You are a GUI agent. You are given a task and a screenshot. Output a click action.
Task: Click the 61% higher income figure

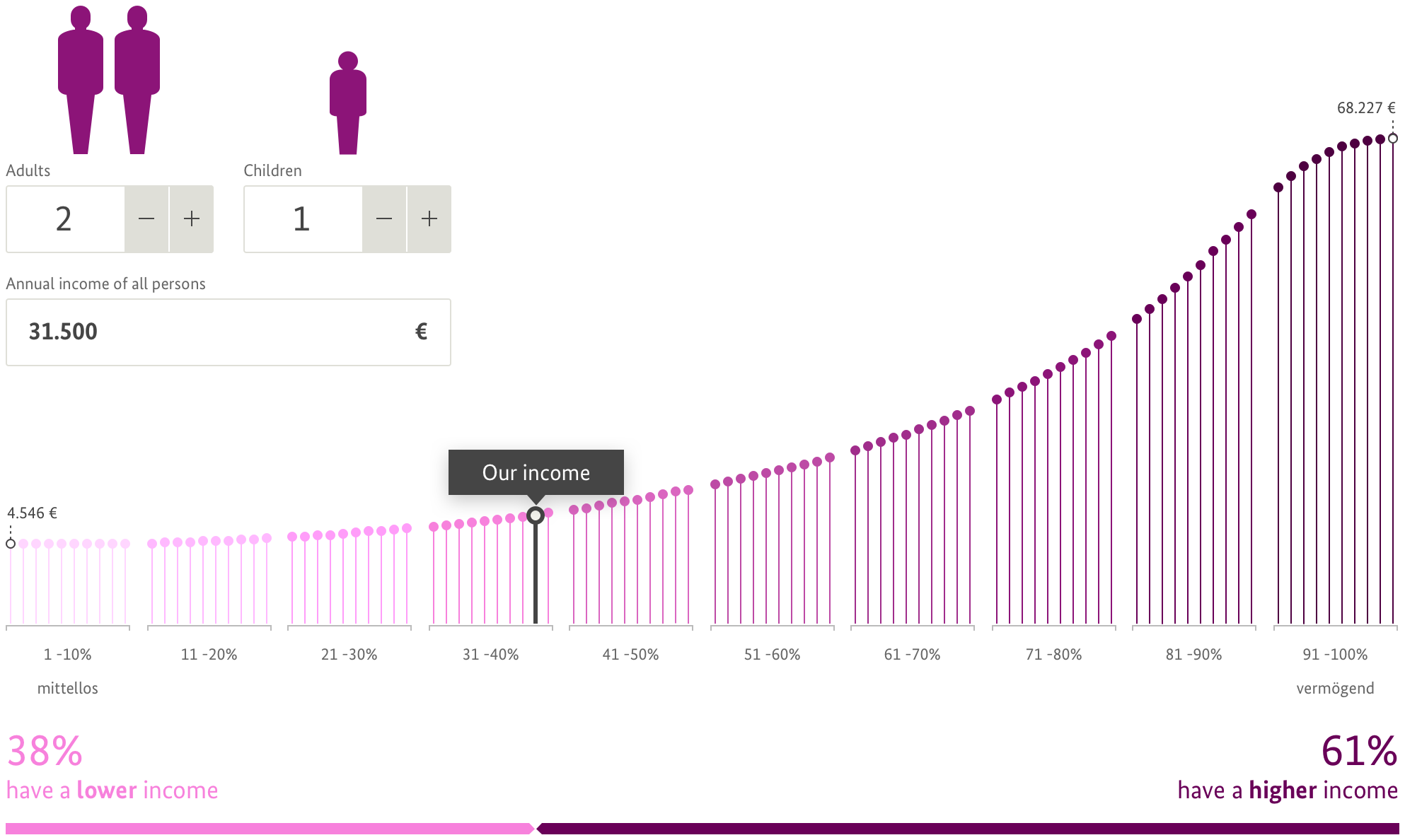click(x=1359, y=751)
